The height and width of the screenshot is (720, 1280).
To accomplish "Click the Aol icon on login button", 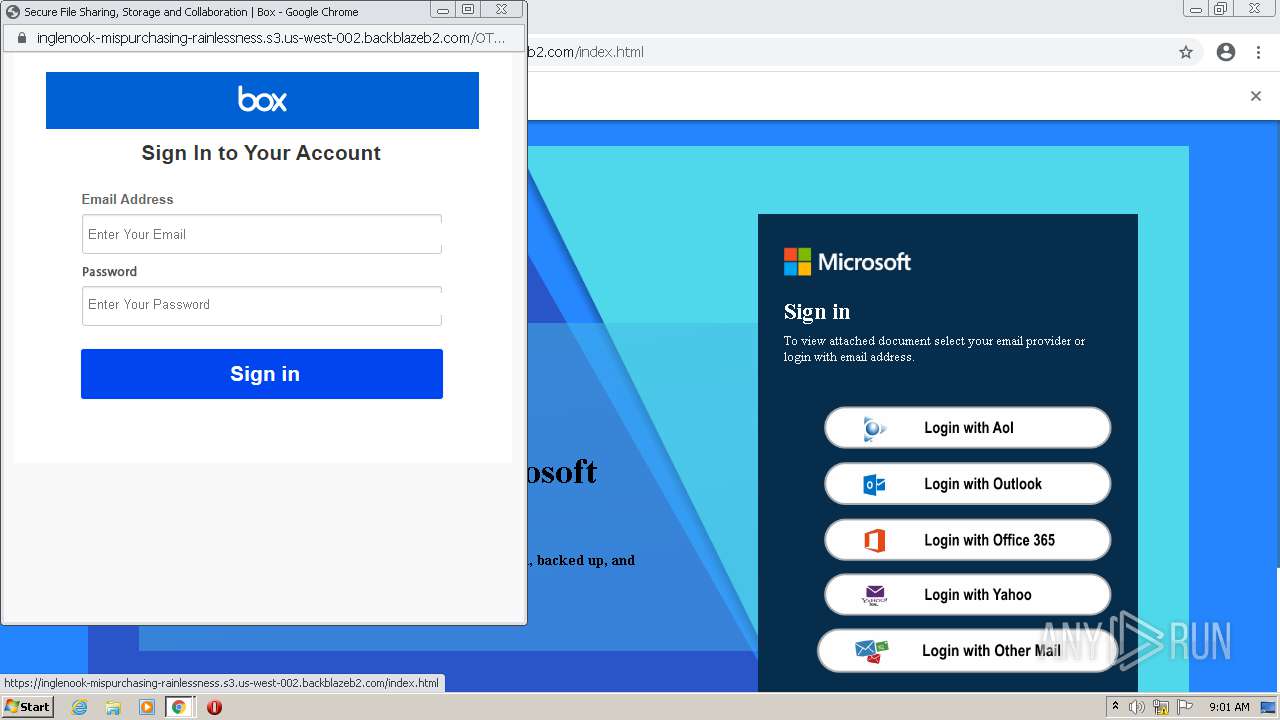I will click(874, 429).
